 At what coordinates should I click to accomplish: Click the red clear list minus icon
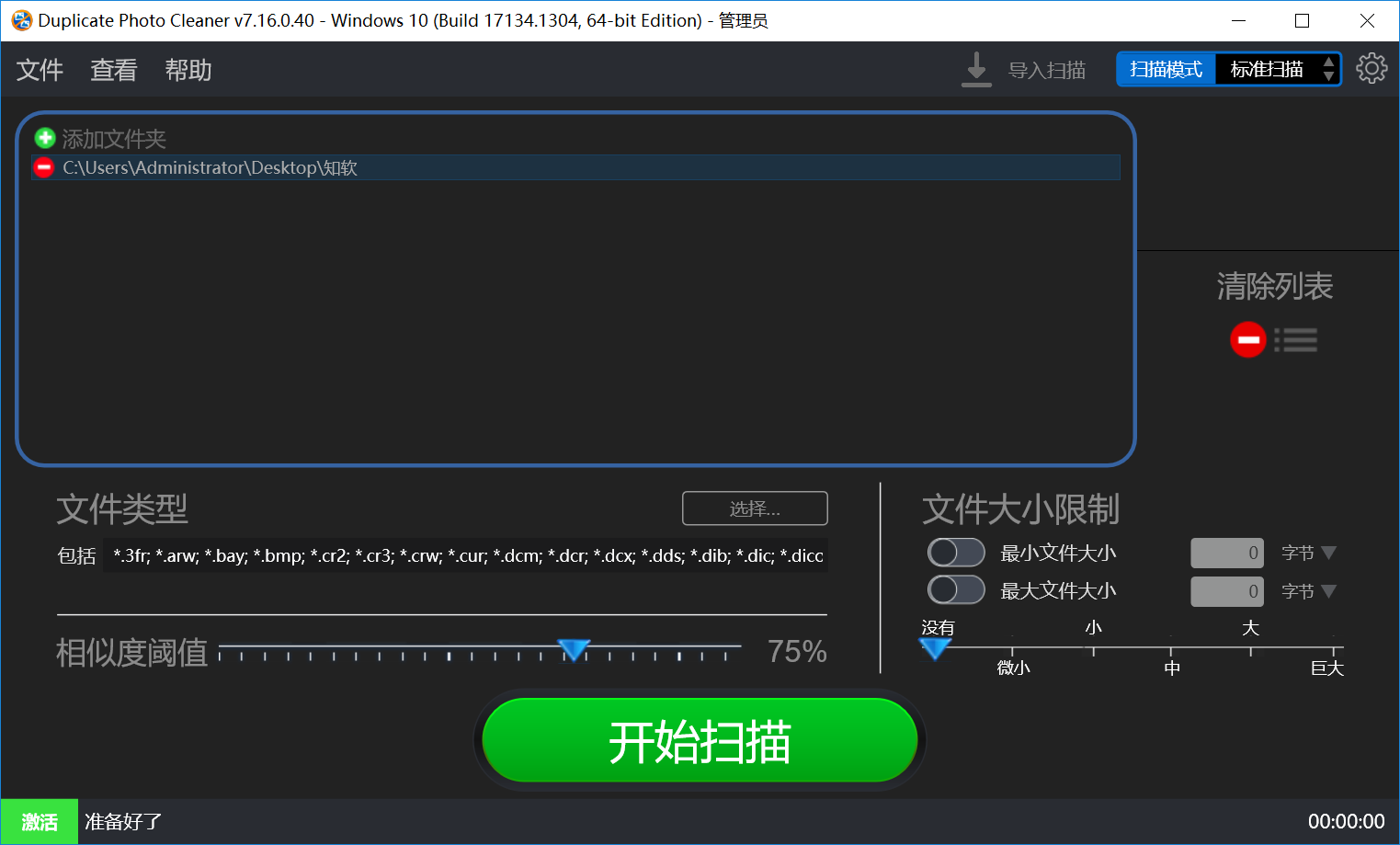pyautogui.click(x=1248, y=339)
